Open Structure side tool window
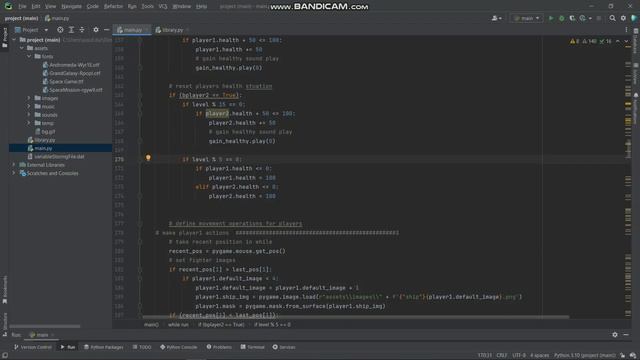Screen dimensions: 640x360 tap(5, 324)
